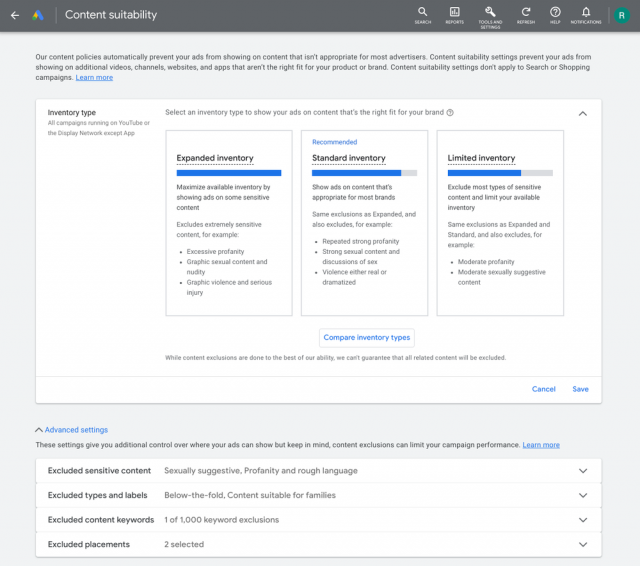The height and width of the screenshot is (566, 640).
Task: Click the Refresh icon
Action: (x=526, y=12)
